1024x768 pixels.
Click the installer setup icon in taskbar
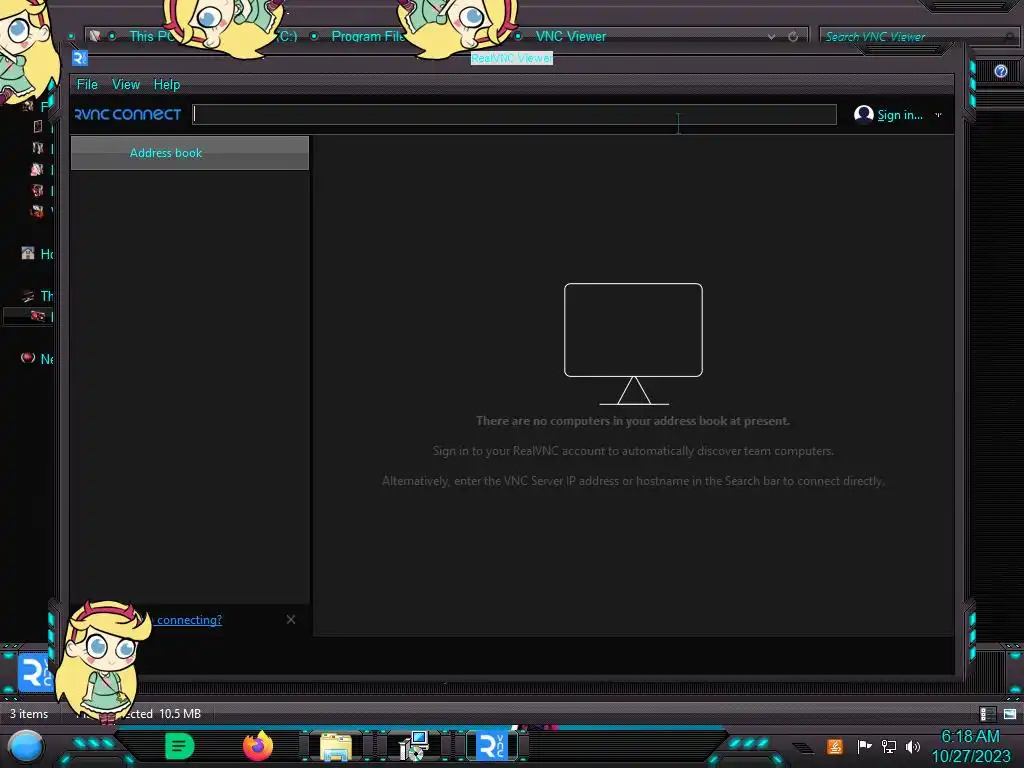[x=413, y=746]
